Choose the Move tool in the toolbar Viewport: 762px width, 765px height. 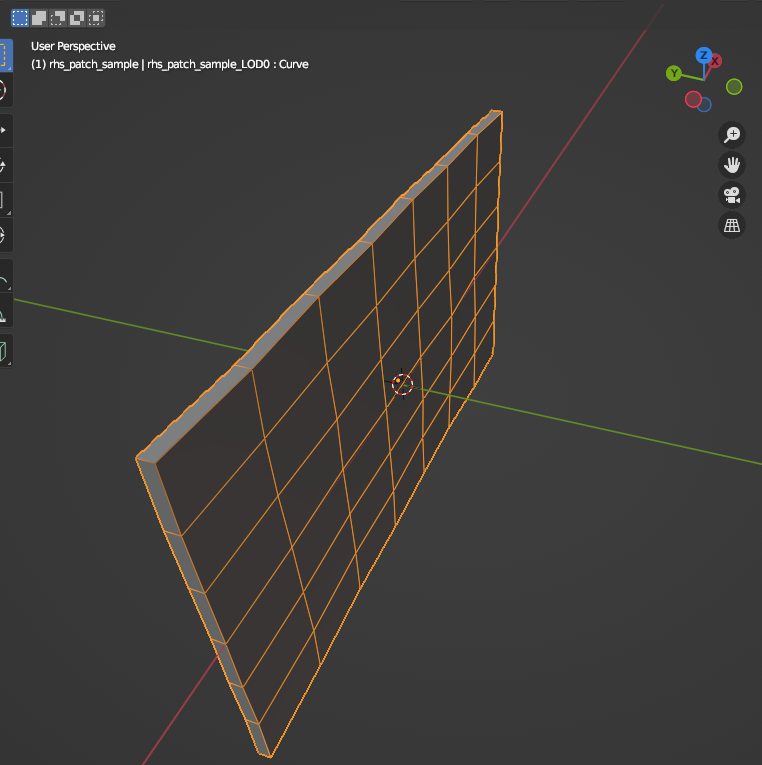point(3,130)
